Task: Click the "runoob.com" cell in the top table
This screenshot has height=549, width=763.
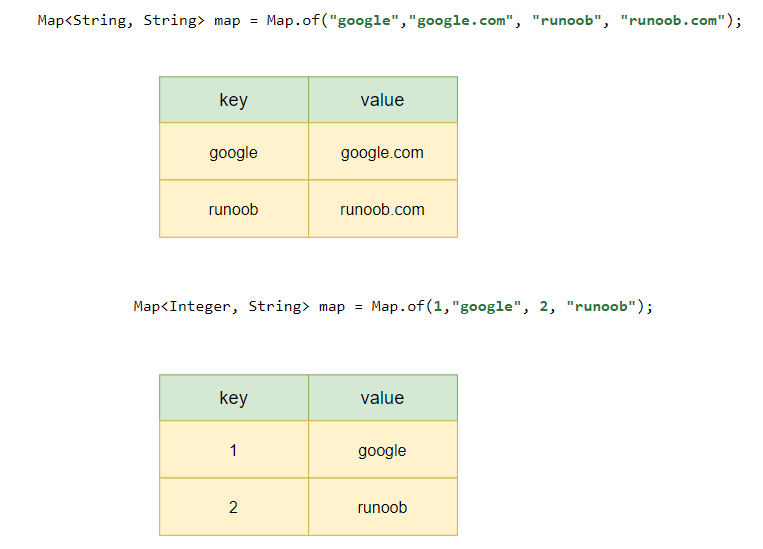Action: [x=382, y=209]
